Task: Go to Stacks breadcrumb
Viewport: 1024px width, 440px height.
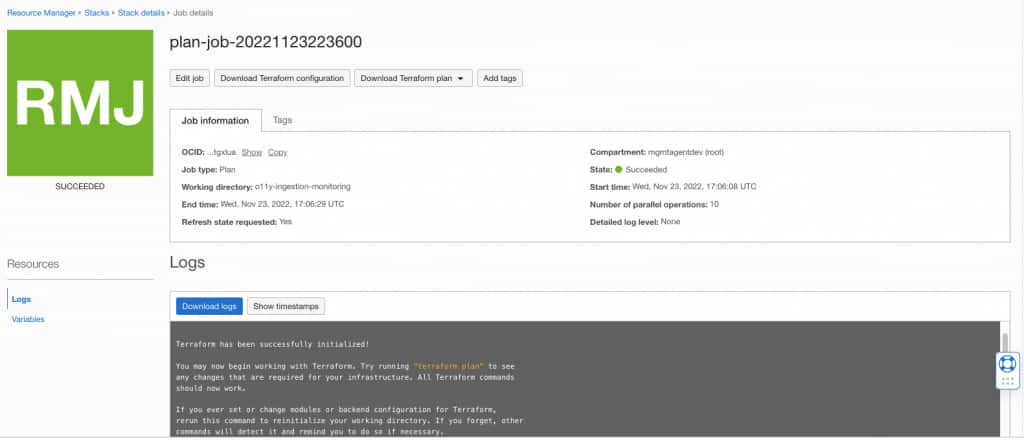Action: pos(97,12)
